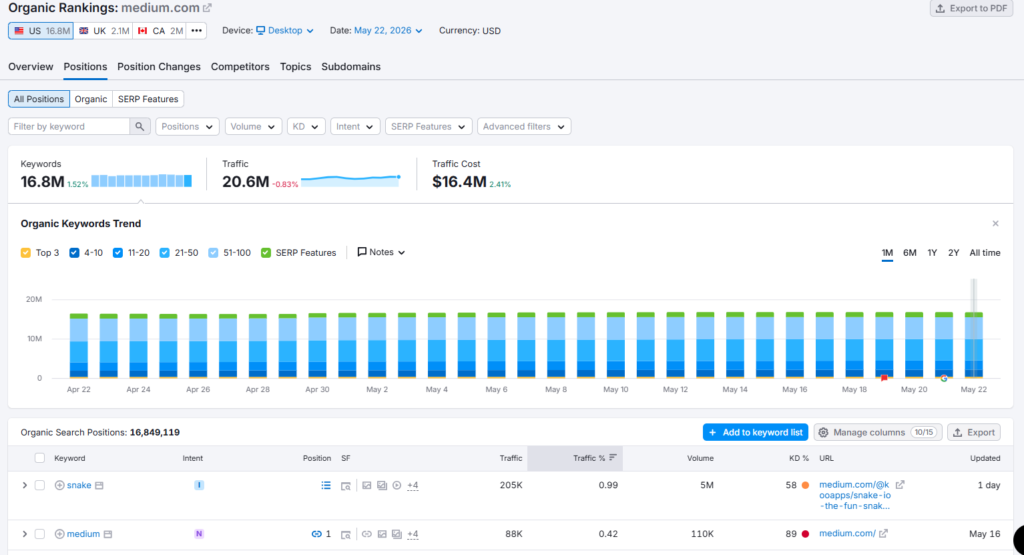Click SERP view icon in snake SF column

point(346,486)
